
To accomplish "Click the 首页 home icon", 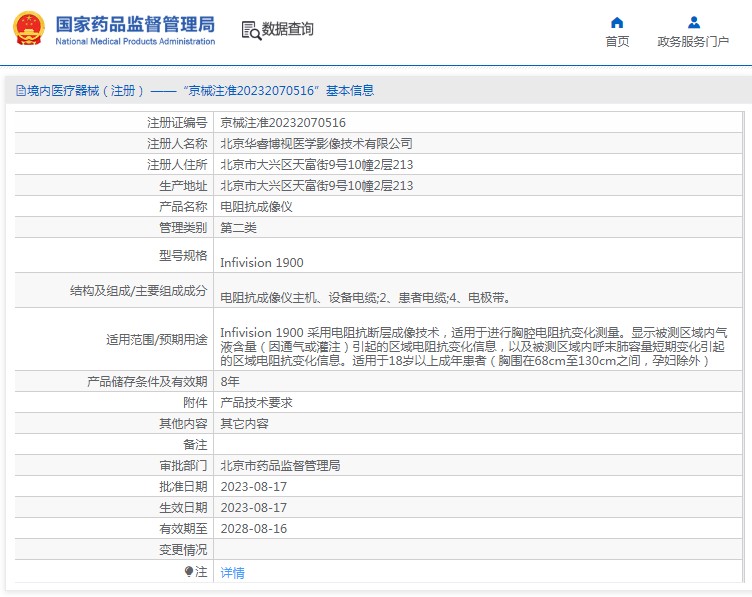I will click(x=617, y=23).
